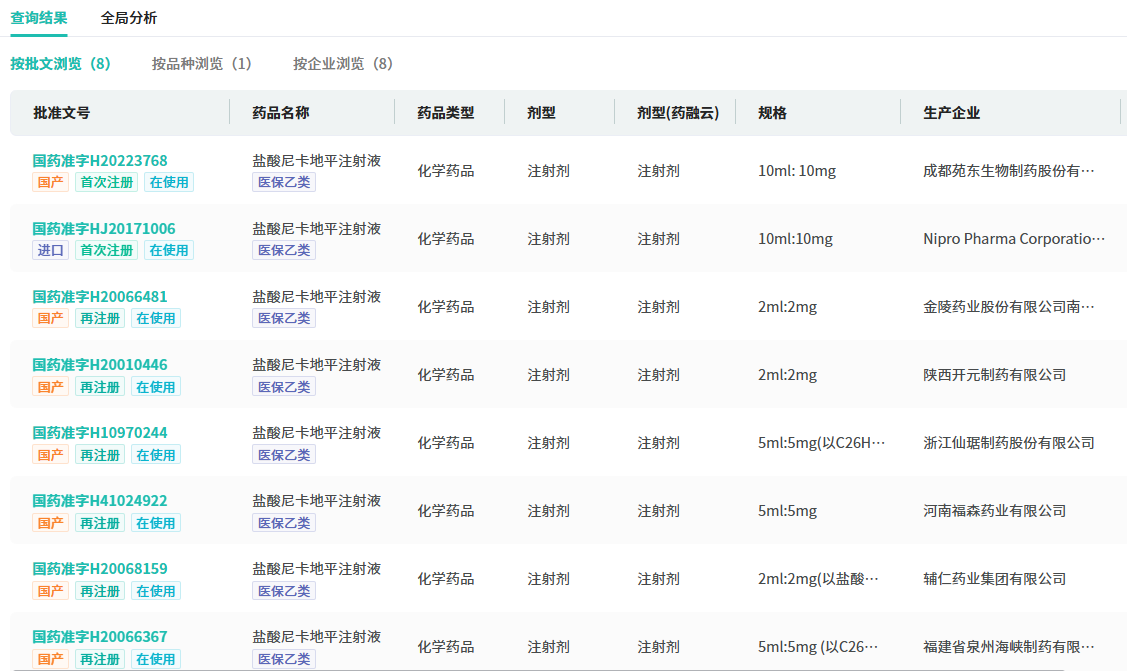The height and width of the screenshot is (671, 1127).
Task: Click the 规格 column header
Action: (x=772, y=113)
